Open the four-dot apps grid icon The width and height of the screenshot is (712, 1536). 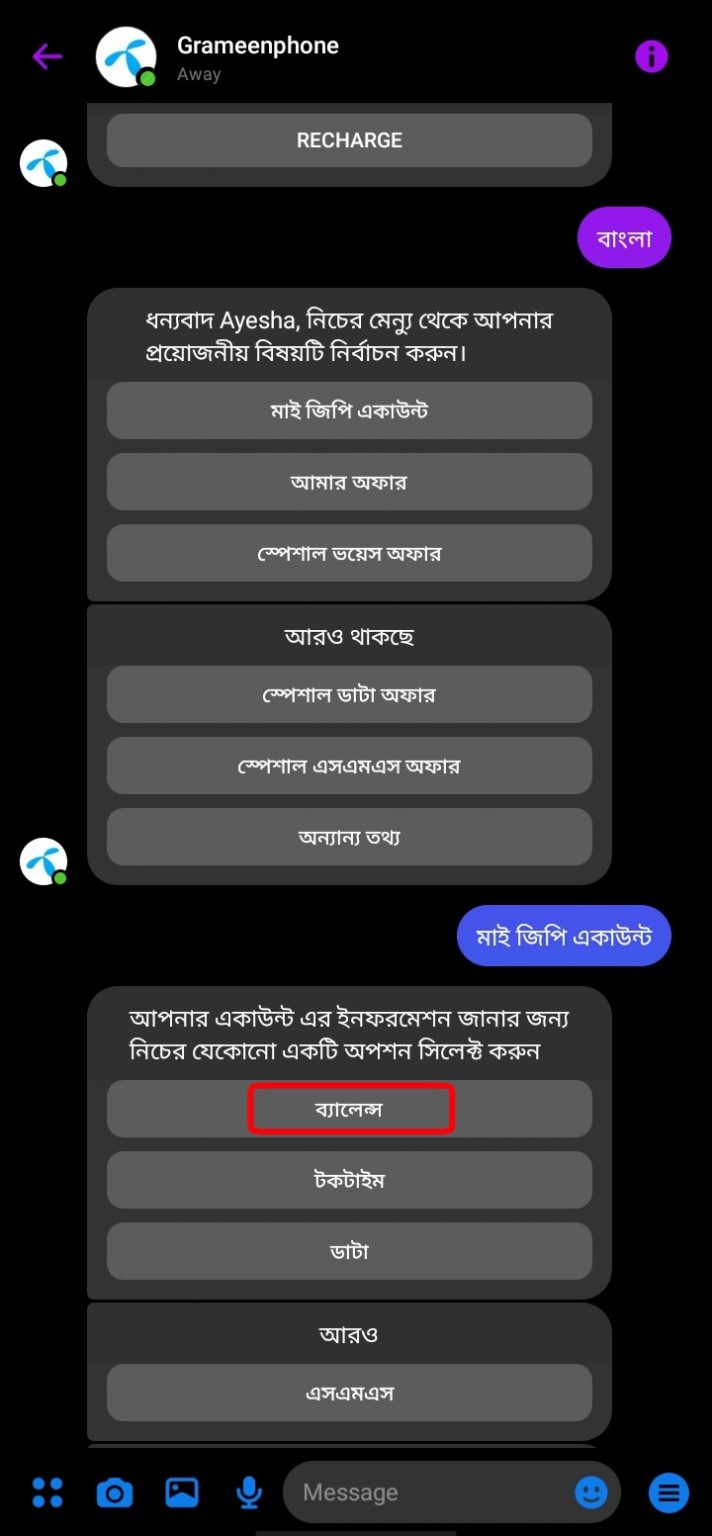click(x=47, y=1492)
